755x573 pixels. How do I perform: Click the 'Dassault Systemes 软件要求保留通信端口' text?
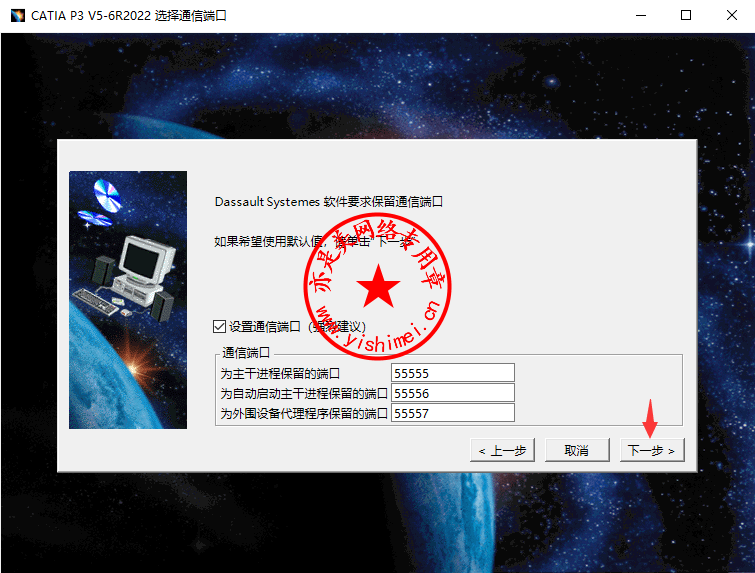[x=328, y=202]
